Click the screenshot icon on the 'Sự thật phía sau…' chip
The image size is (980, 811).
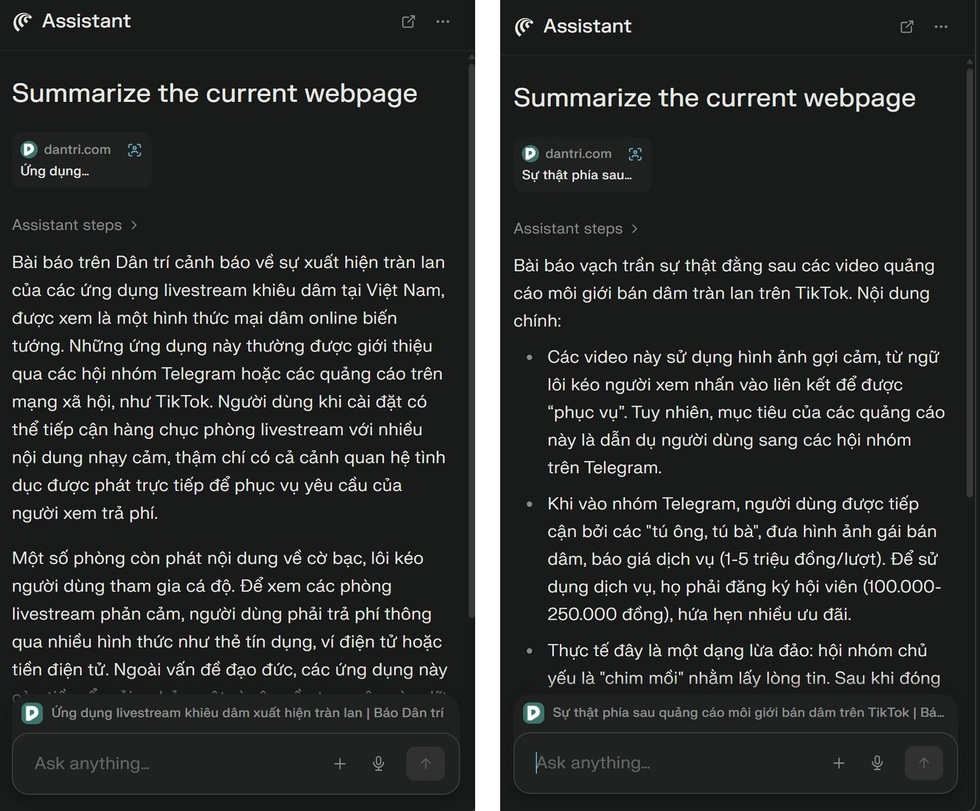(x=635, y=154)
